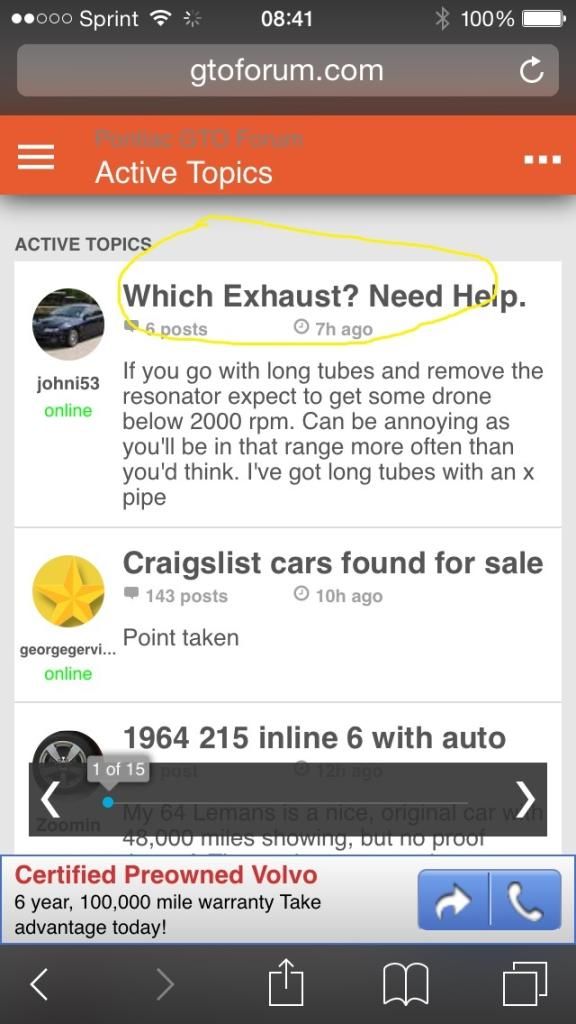Open georgegervi gold star avatar
The image size is (576, 1024).
[68, 592]
